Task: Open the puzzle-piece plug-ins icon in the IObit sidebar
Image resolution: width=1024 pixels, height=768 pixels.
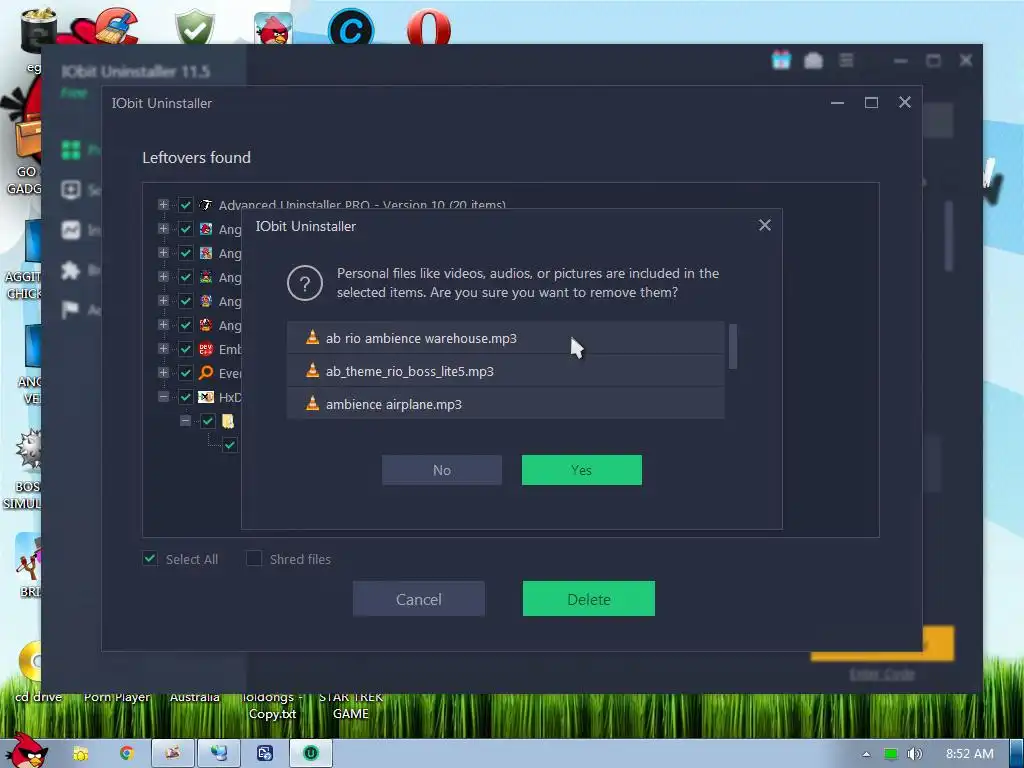Action: coord(71,270)
